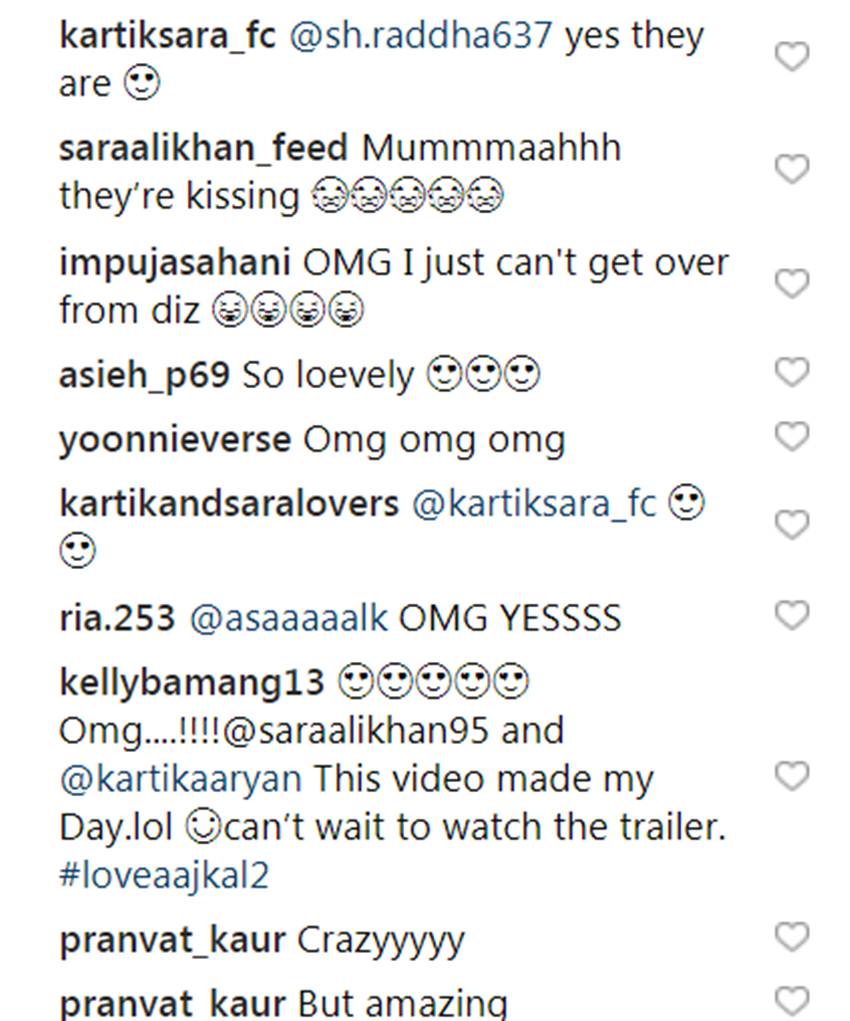Like saraalikhan_feed's "they're kissing" comment
The height and width of the screenshot is (1021, 850).
click(x=792, y=170)
